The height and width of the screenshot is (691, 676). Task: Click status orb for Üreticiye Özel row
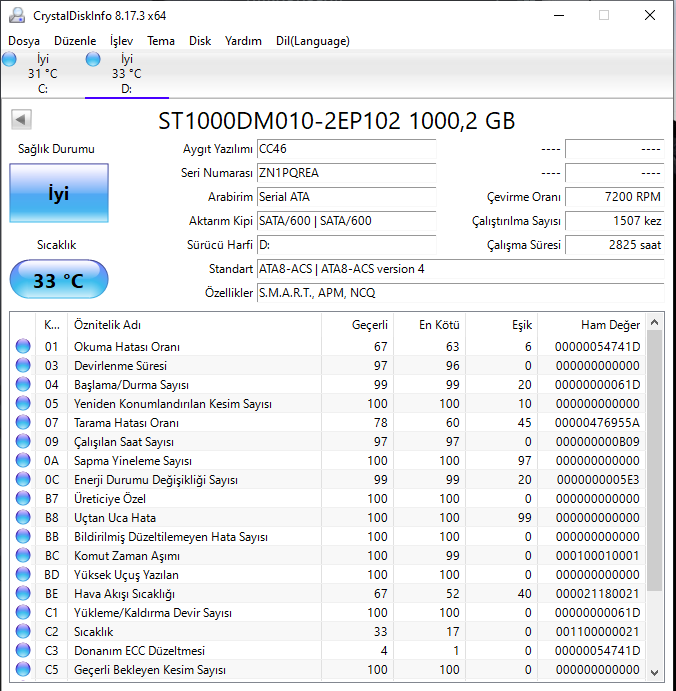click(23, 498)
